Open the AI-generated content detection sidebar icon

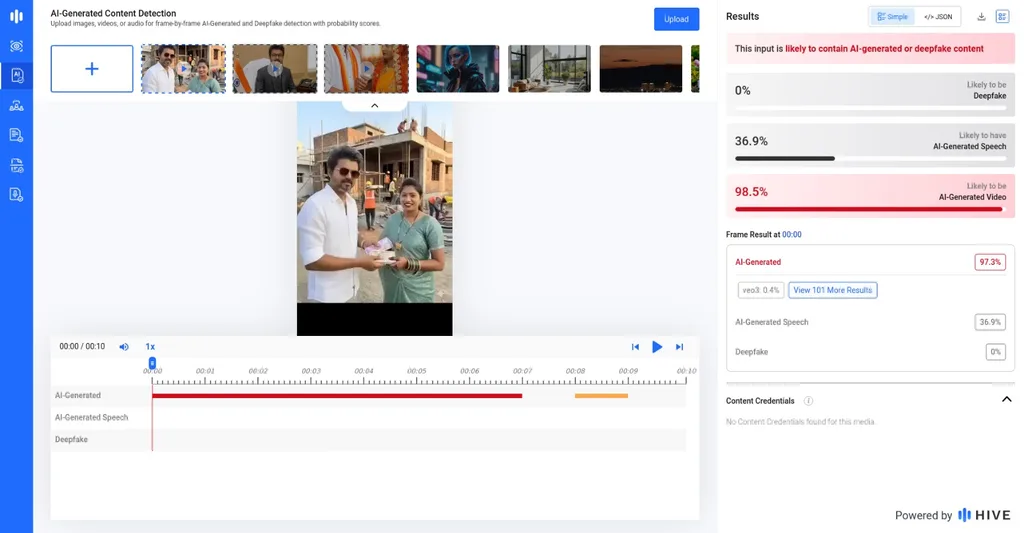[x=16, y=76]
